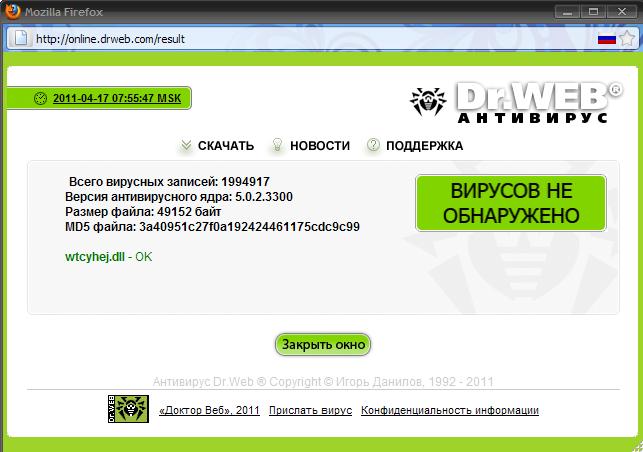Click the green chevron icon next to СКАЧАТЬ
This screenshot has width=643, height=452.
[x=186, y=146]
